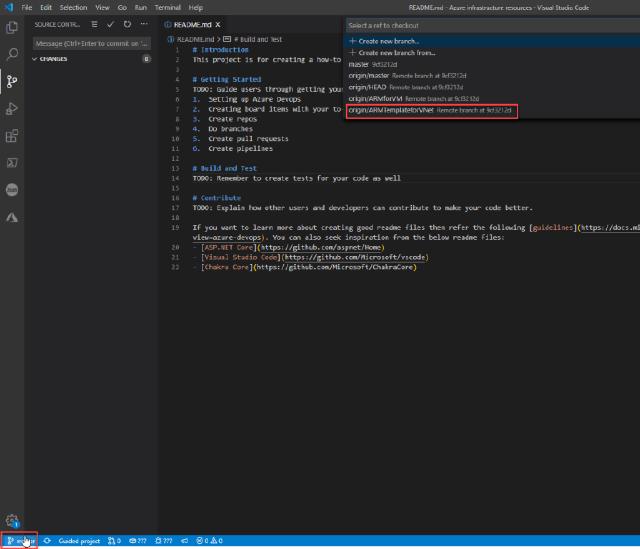Image resolution: width=640 pixels, height=549 pixels.
Task: Open the Terminal menu
Action: coord(165,7)
